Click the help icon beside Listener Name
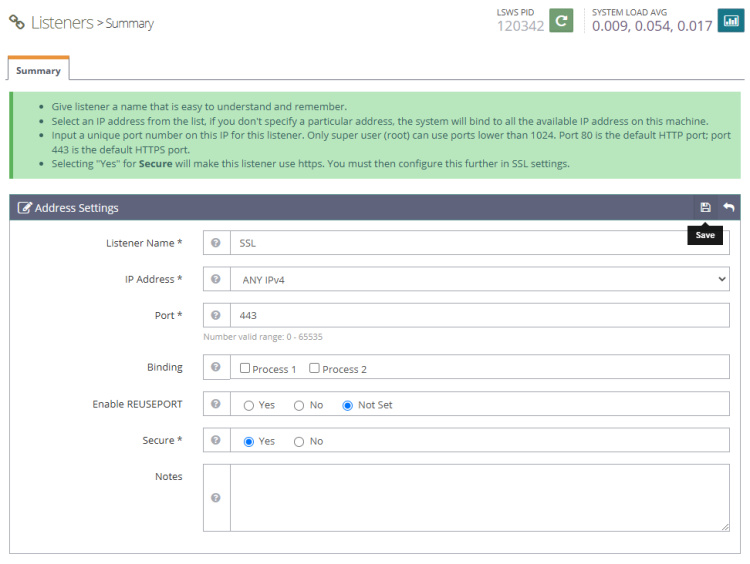 click(x=216, y=243)
